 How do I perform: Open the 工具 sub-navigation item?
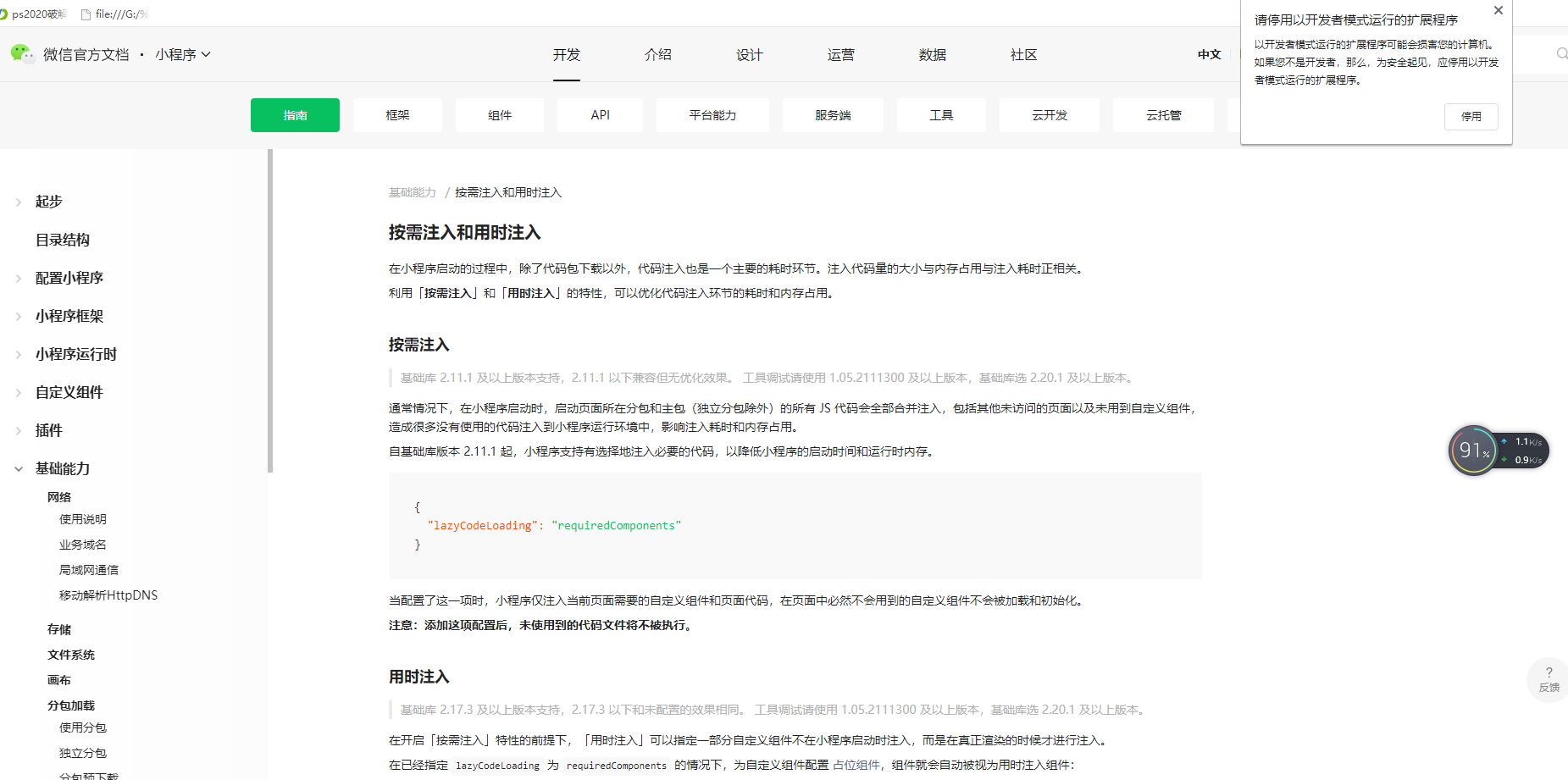coord(941,115)
